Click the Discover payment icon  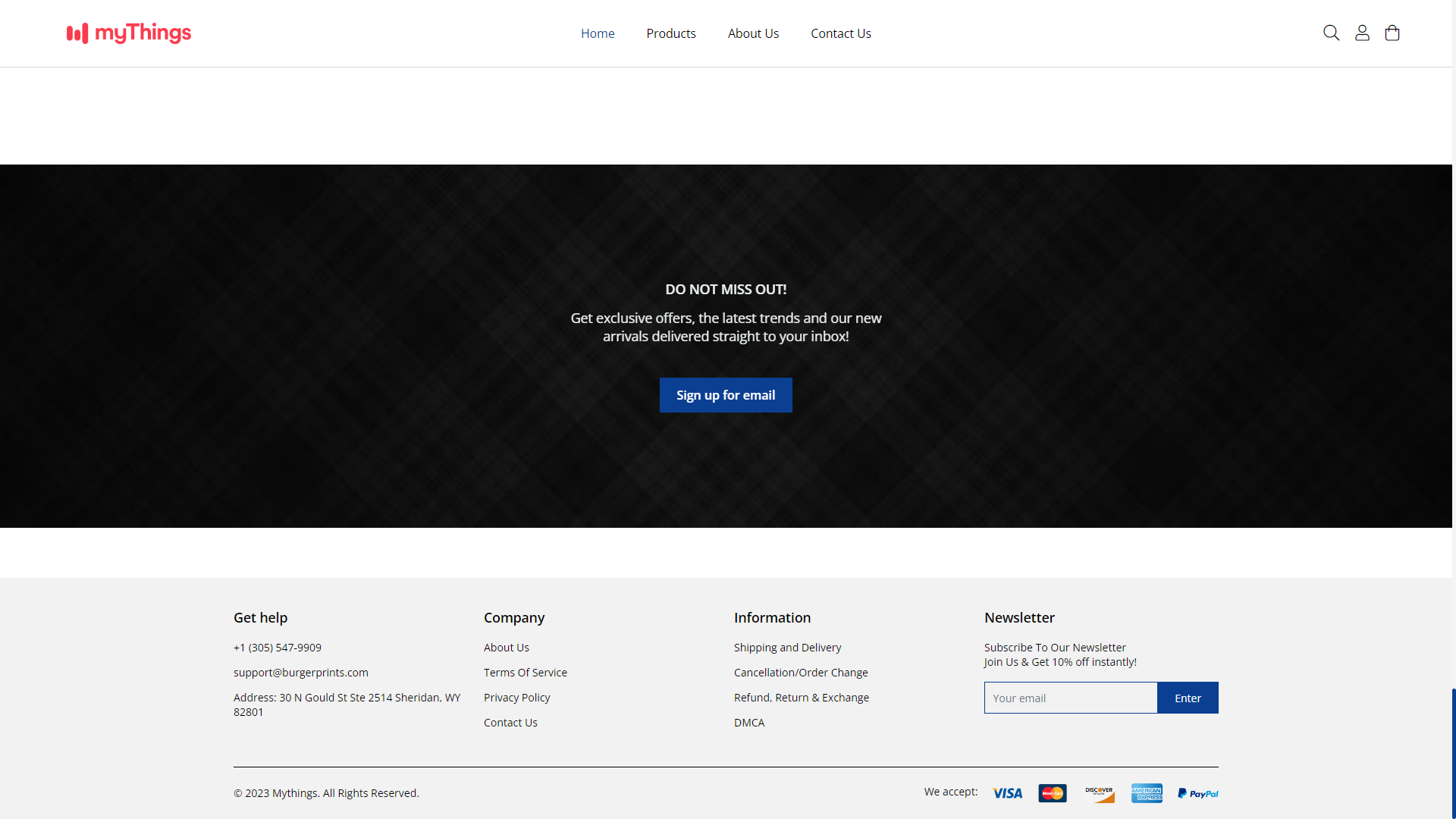coord(1100,793)
